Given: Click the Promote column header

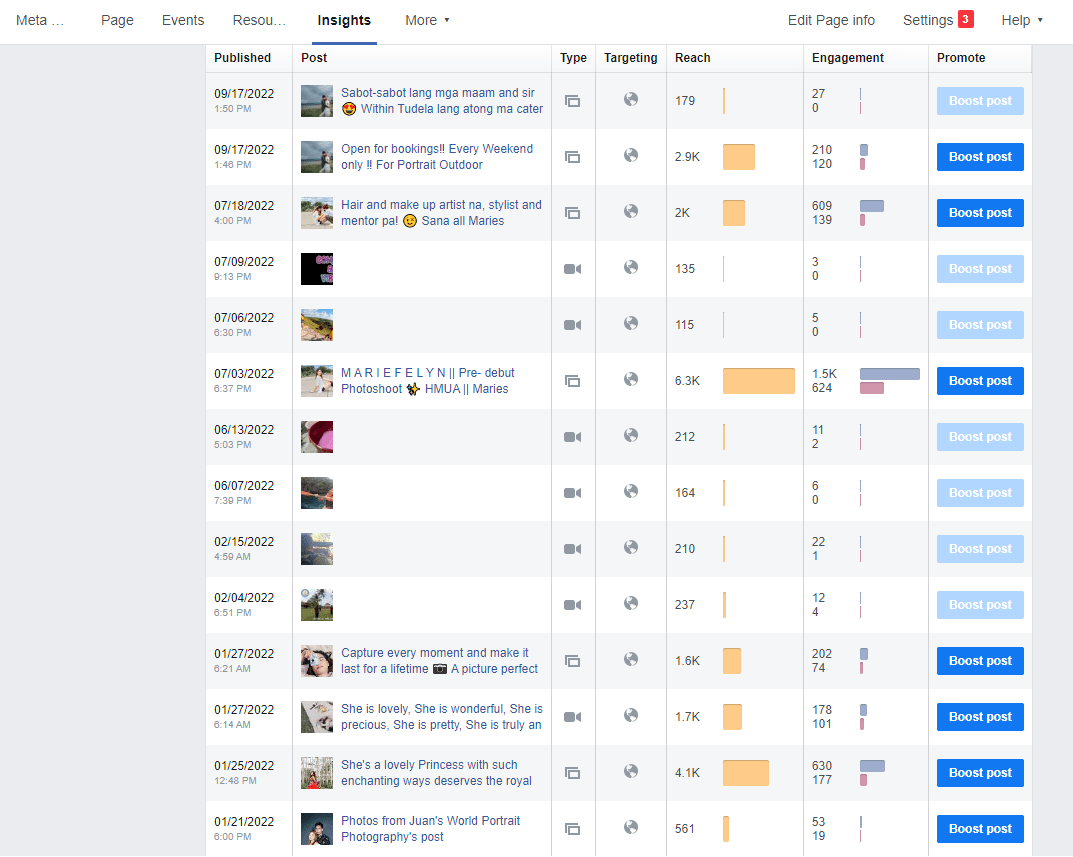Looking at the screenshot, I should click(961, 58).
